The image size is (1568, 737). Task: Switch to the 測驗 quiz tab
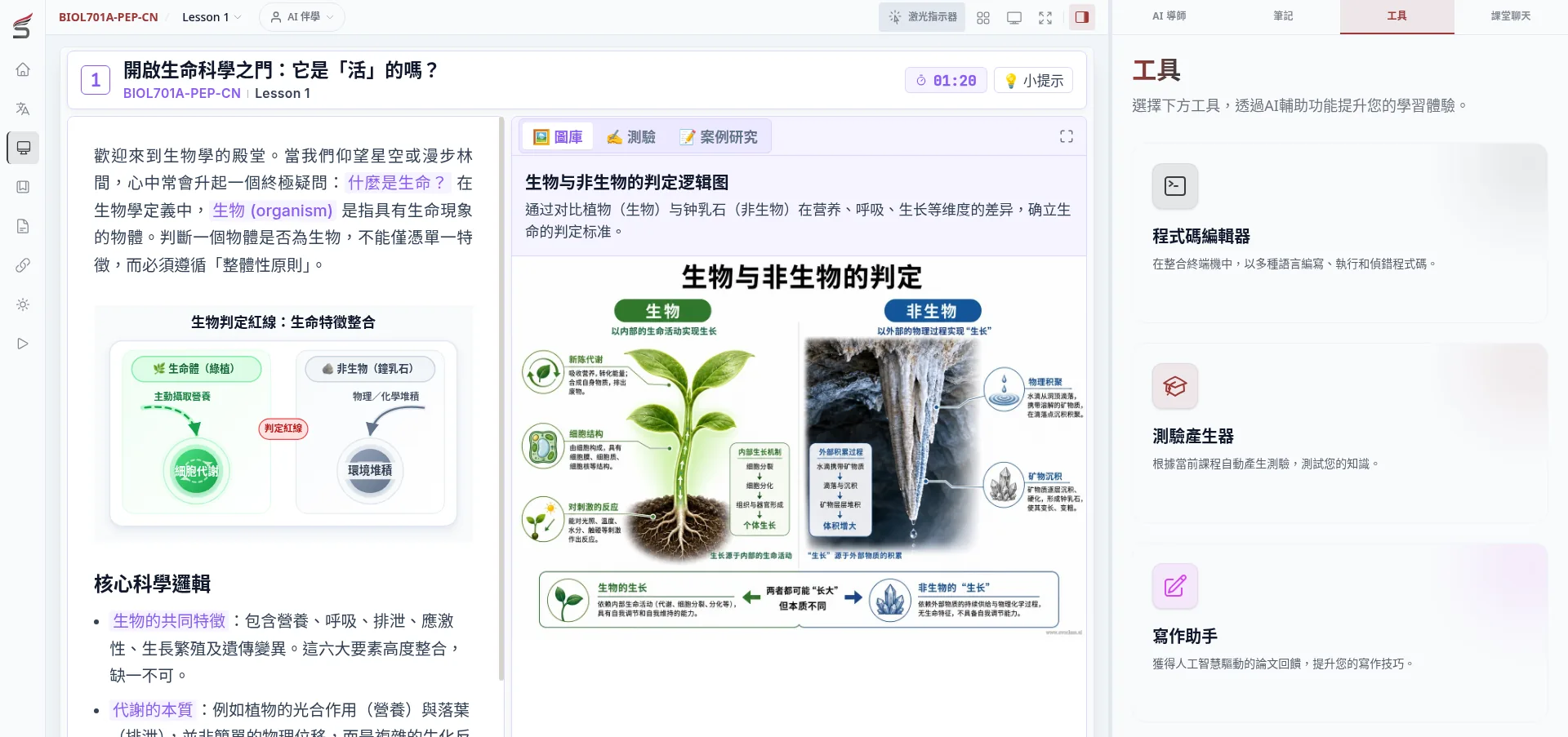click(x=631, y=137)
